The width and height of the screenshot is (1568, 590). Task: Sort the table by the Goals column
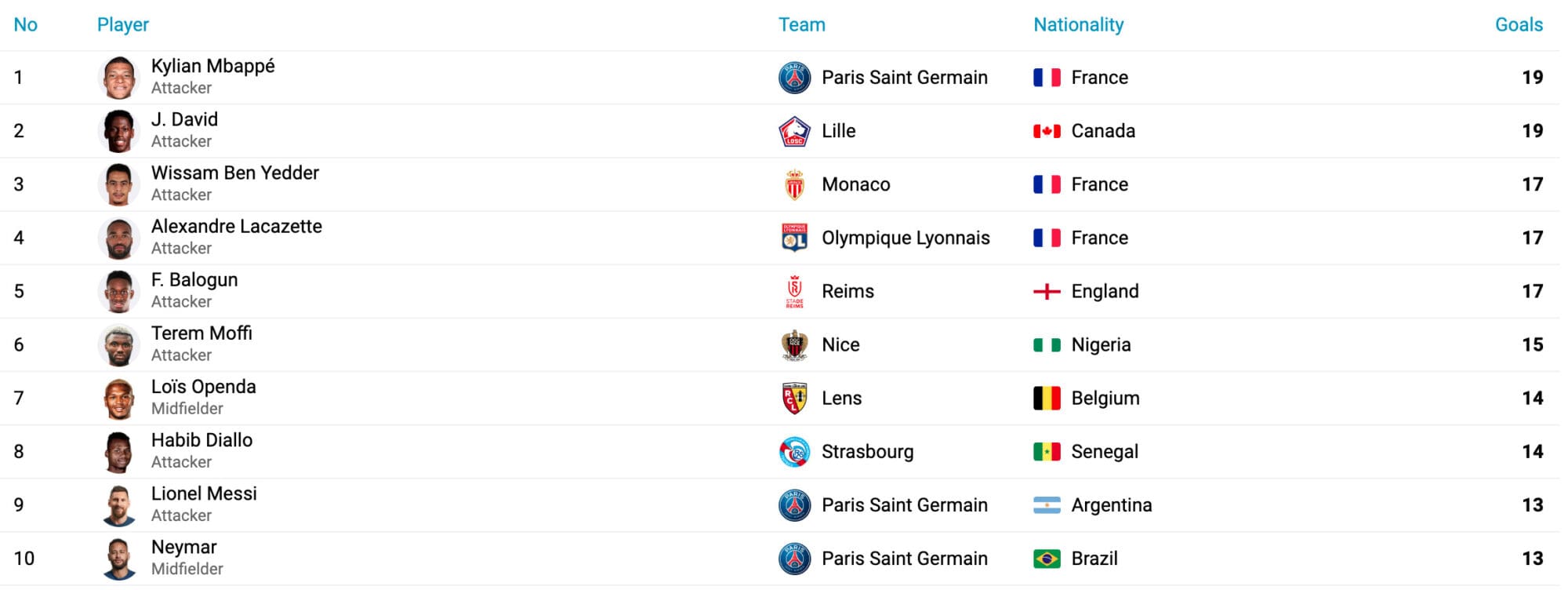click(x=1517, y=24)
